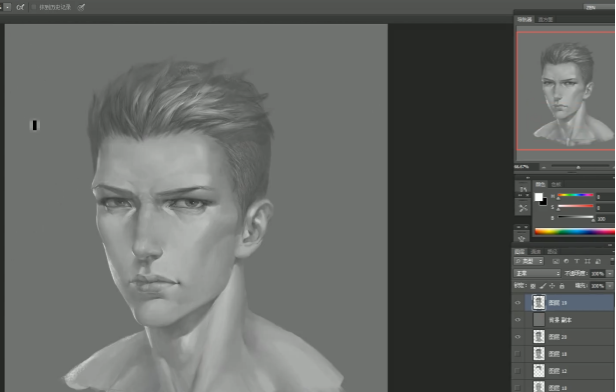The width and height of the screenshot is (616, 392).
Task: Select the 背景 副本 layer thumbnail
Action: coord(539,320)
